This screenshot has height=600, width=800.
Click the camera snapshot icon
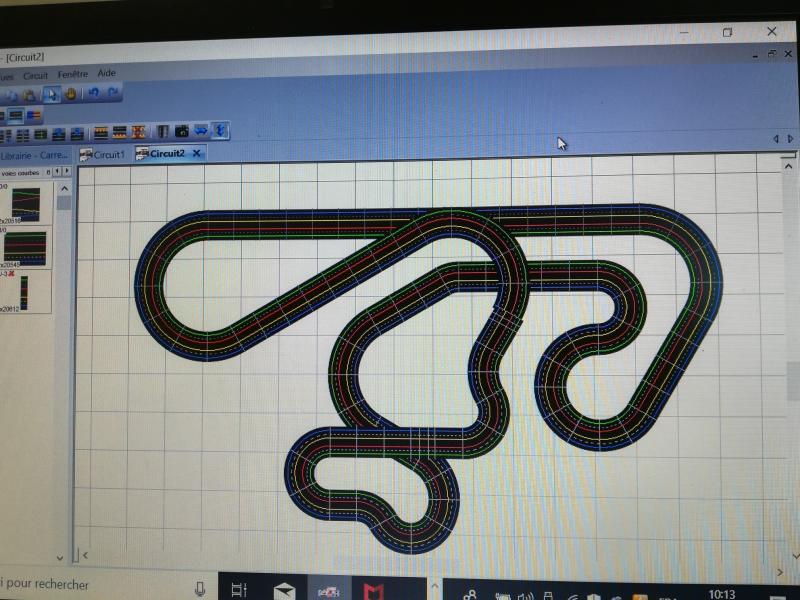pyautogui.click(x=182, y=132)
